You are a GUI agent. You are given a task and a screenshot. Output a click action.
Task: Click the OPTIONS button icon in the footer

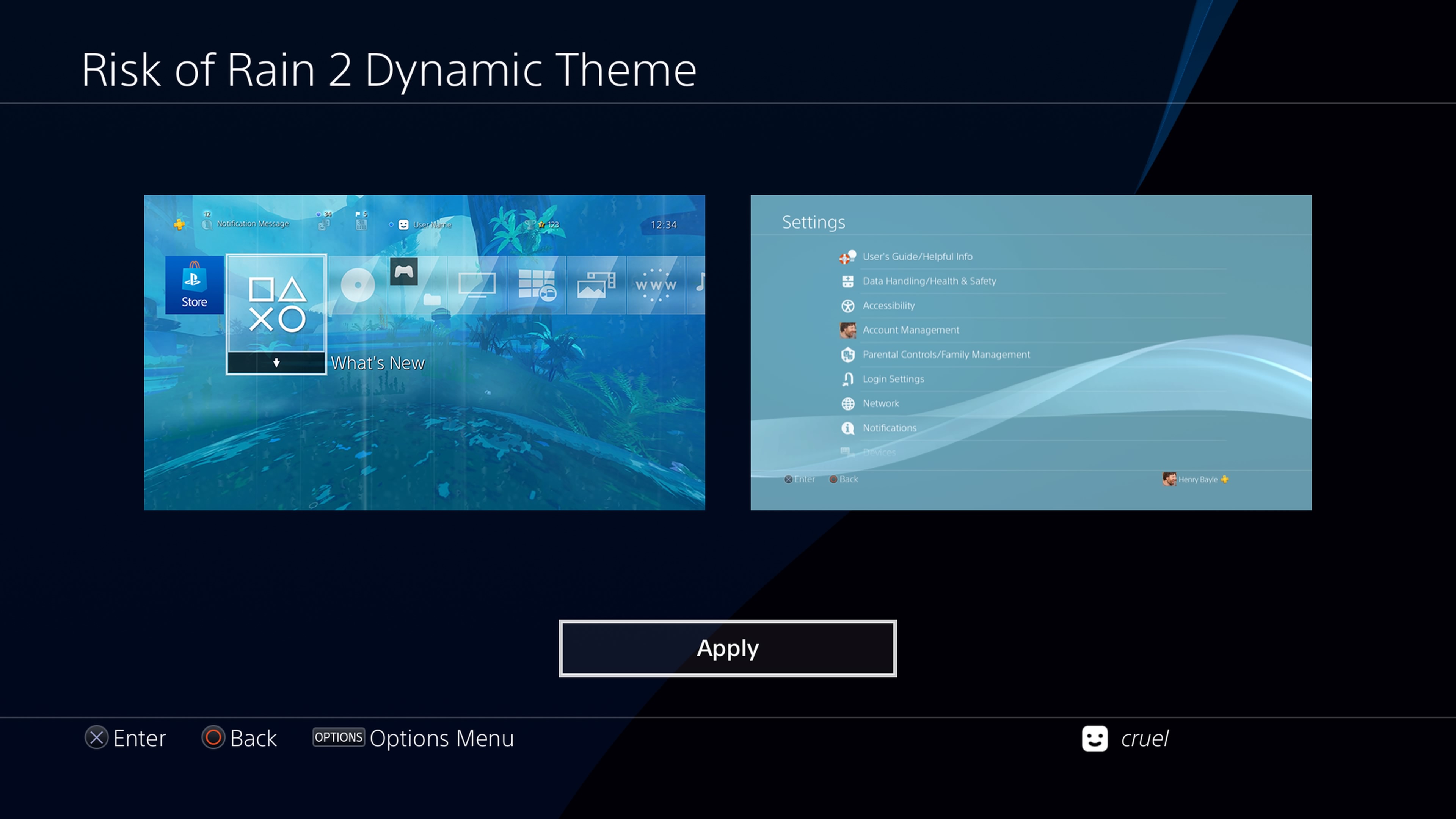click(339, 737)
